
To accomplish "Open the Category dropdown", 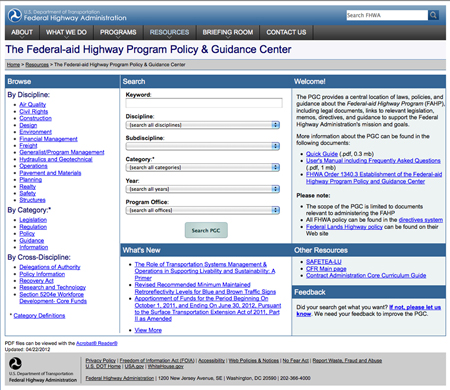I will [x=203, y=167].
